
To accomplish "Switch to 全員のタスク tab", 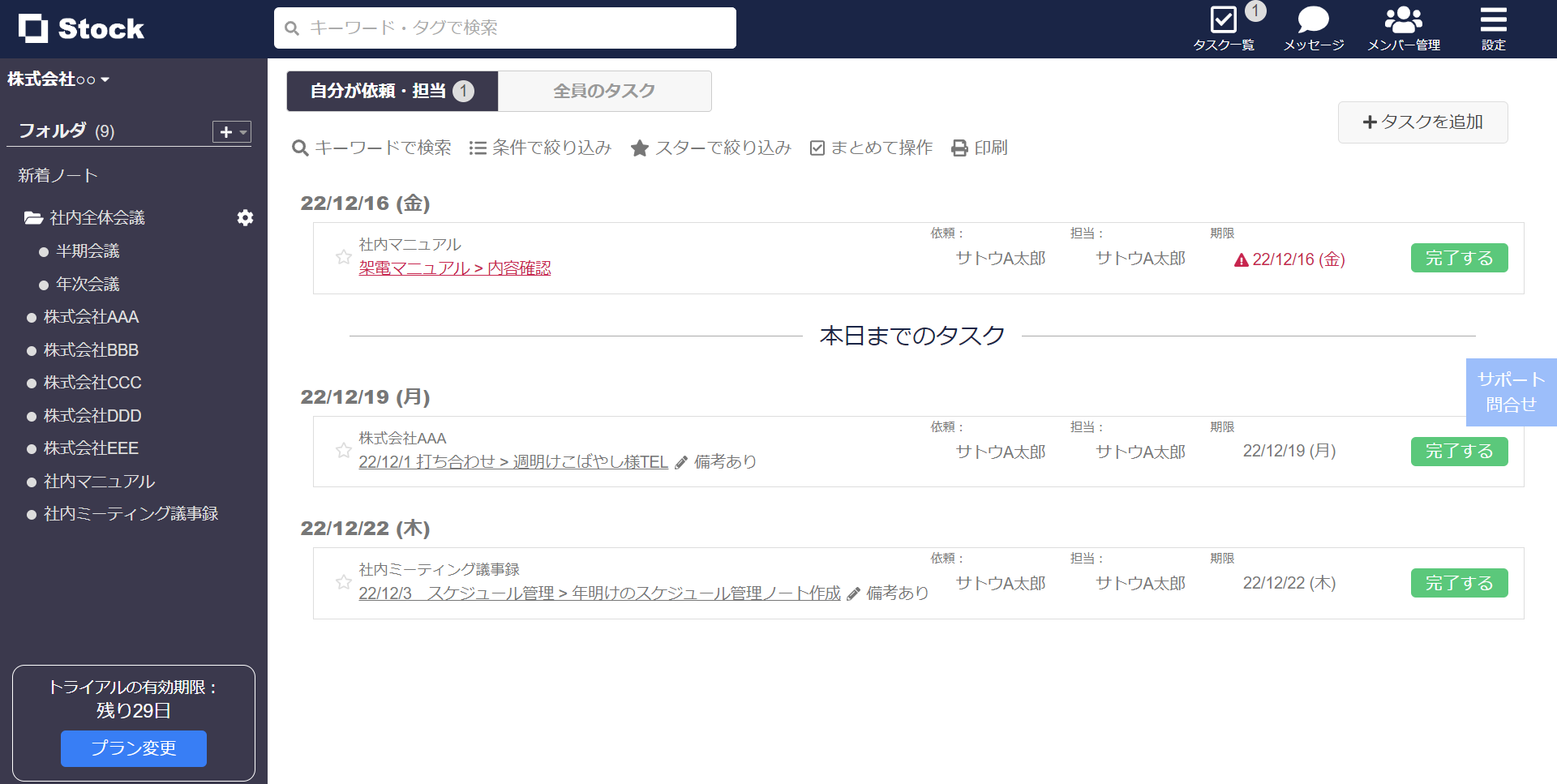I will (604, 91).
